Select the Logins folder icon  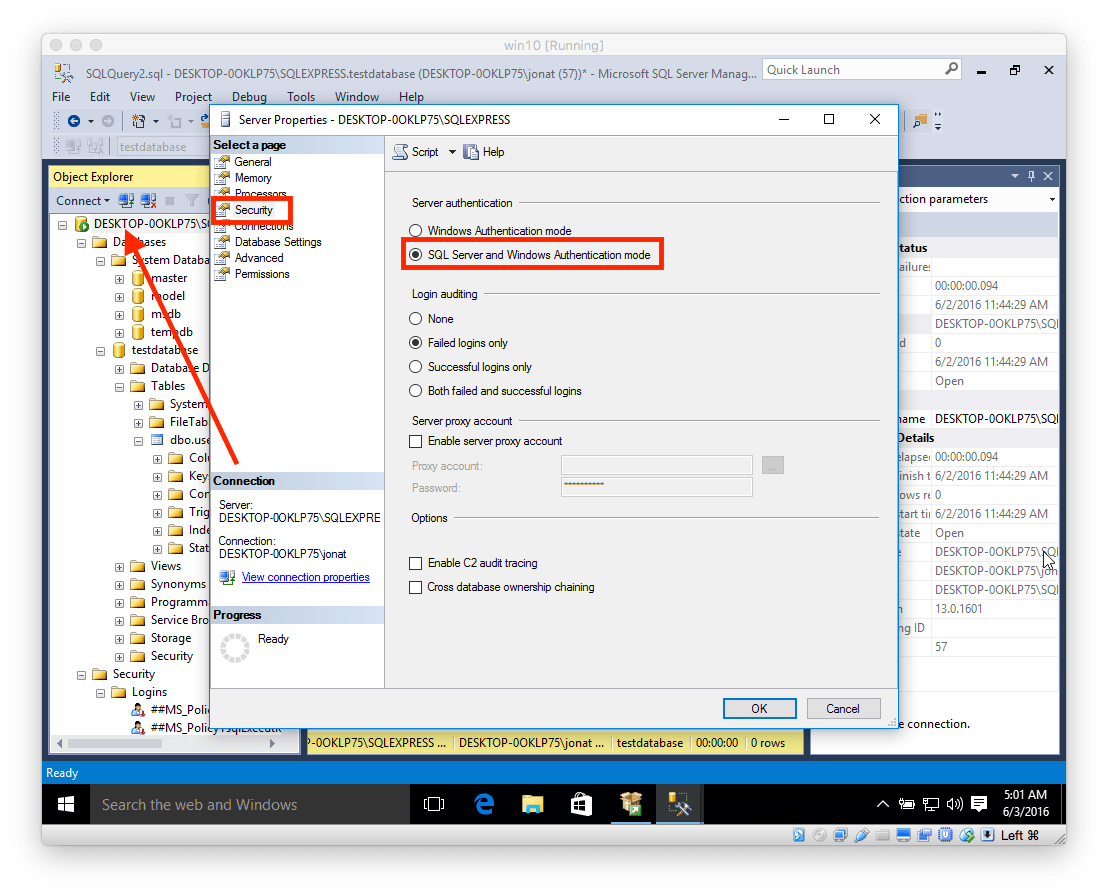pyautogui.click(x=119, y=692)
